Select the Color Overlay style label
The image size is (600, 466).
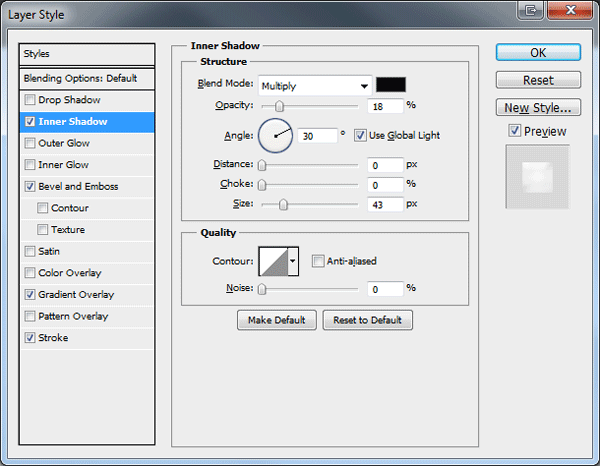70,273
